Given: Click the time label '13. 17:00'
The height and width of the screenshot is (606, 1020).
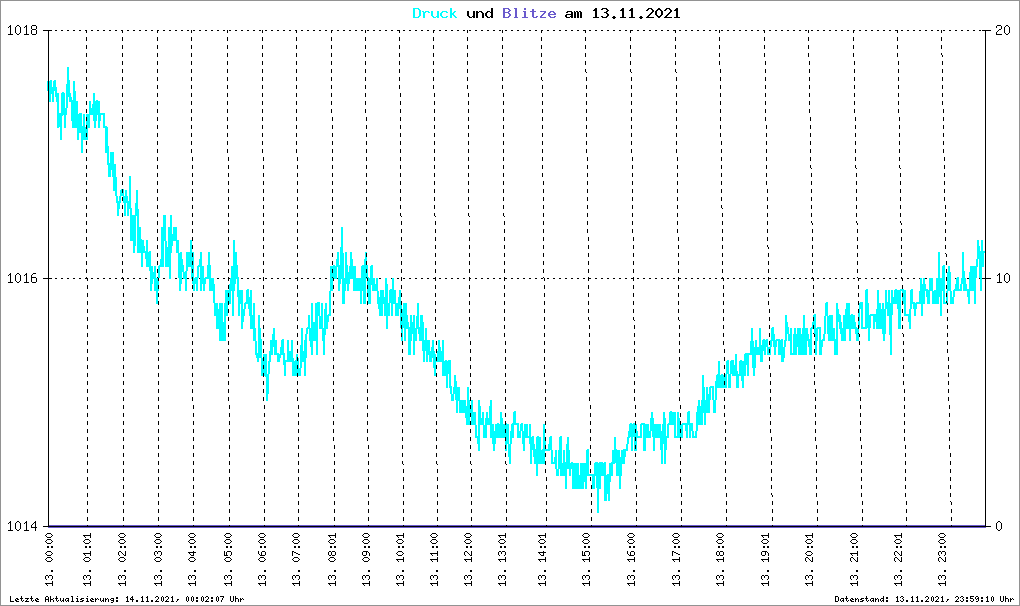Looking at the screenshot, I should (x=677, y=559).
